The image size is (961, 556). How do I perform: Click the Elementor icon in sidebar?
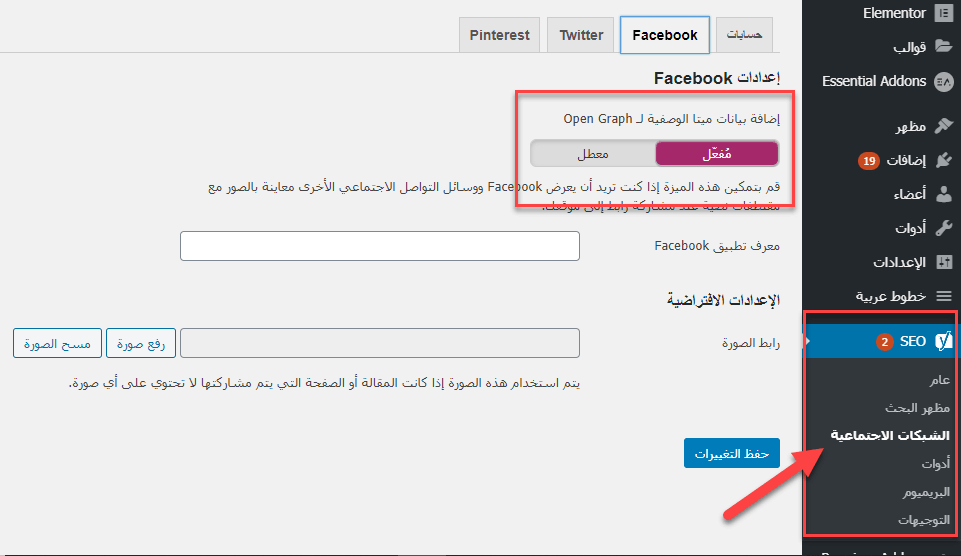943,13
